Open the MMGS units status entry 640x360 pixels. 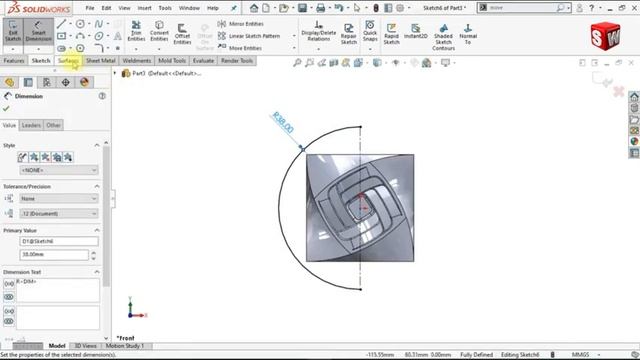pyautogui.click(x=580, y=355)
